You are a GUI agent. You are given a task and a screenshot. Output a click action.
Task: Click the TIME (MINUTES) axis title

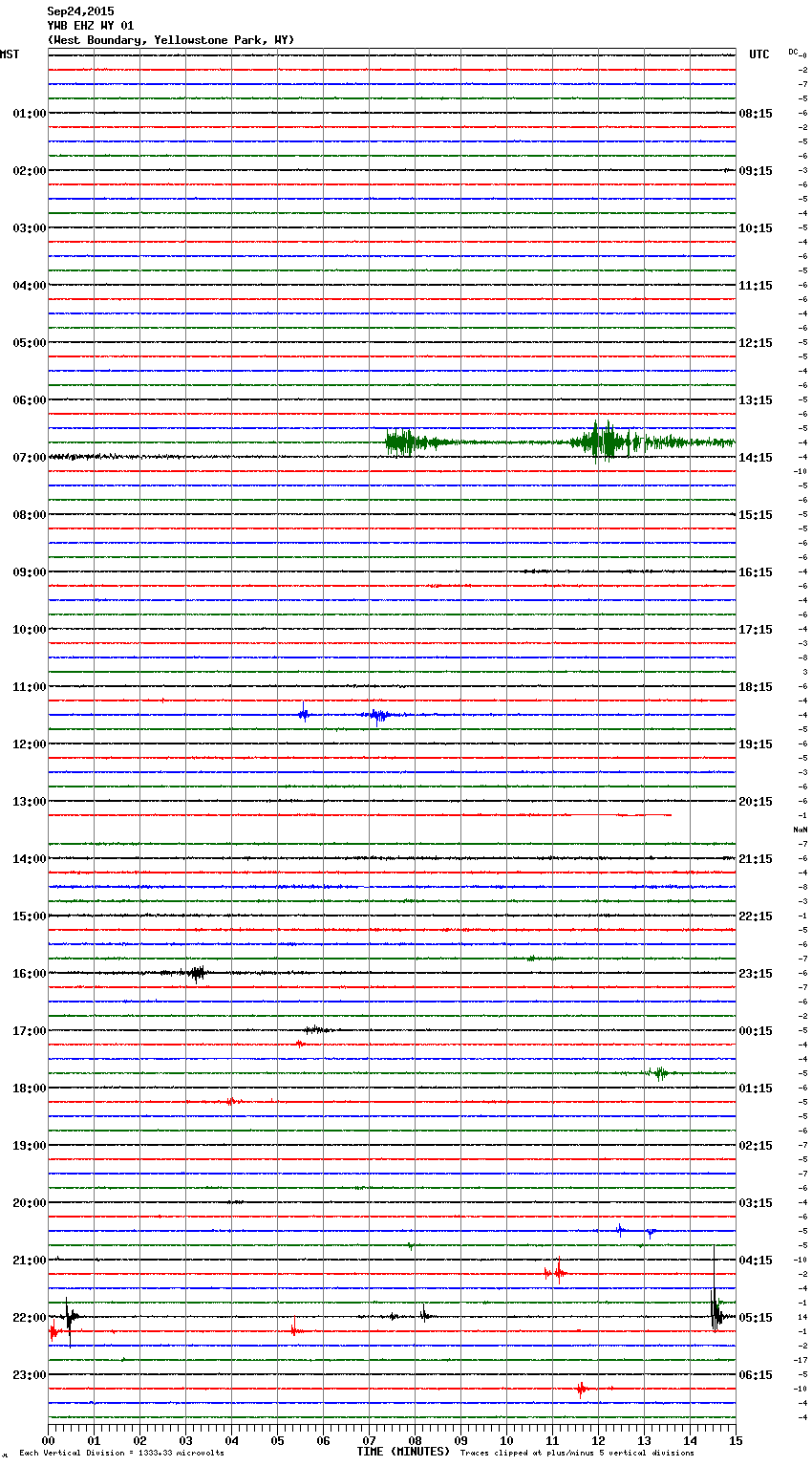coord(403,1452)
